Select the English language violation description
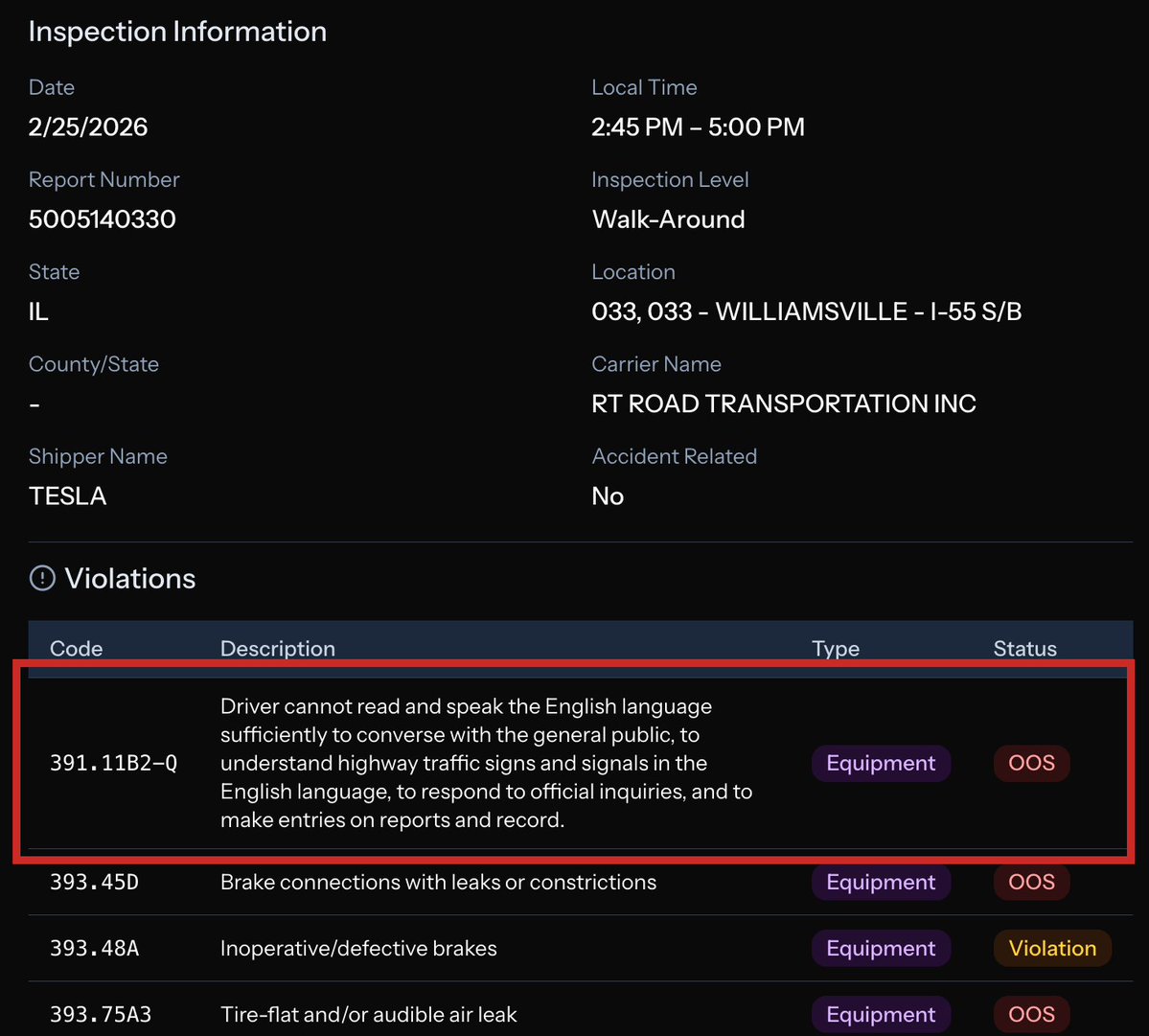Screen dimensions: 1149x1036 click(487, 763)
